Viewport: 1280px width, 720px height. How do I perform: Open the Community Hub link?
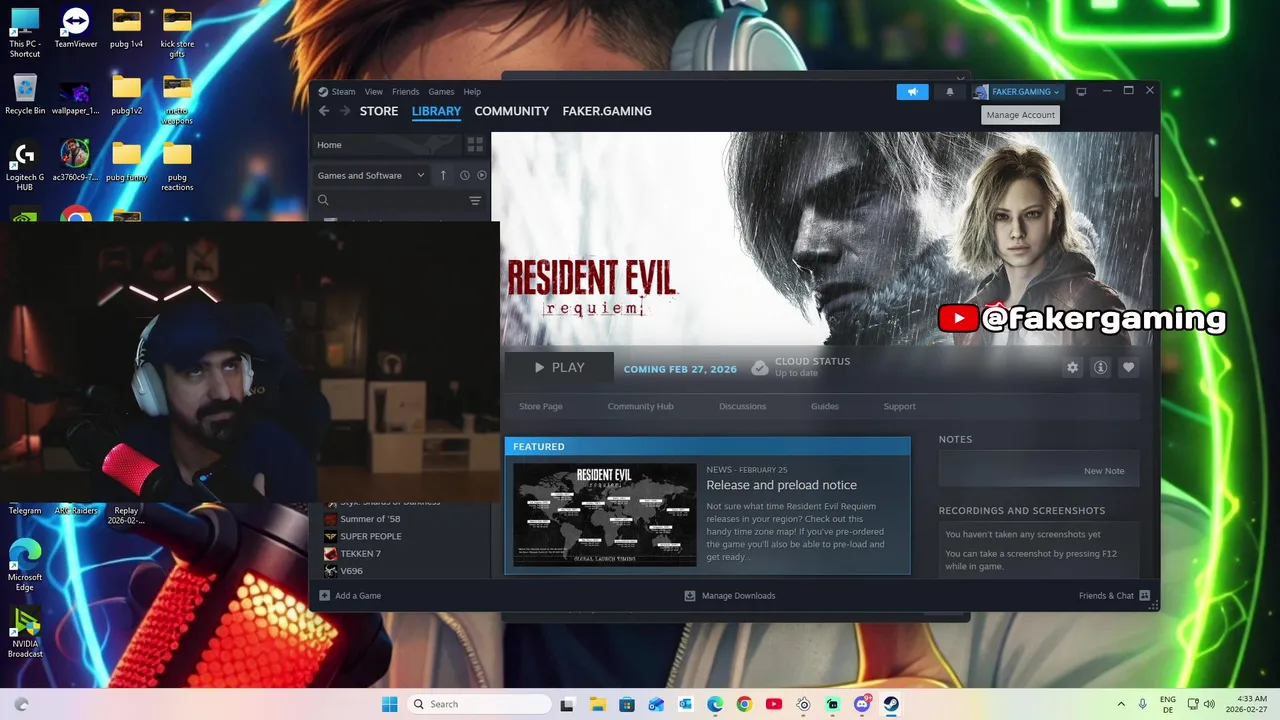coord(640,406)
